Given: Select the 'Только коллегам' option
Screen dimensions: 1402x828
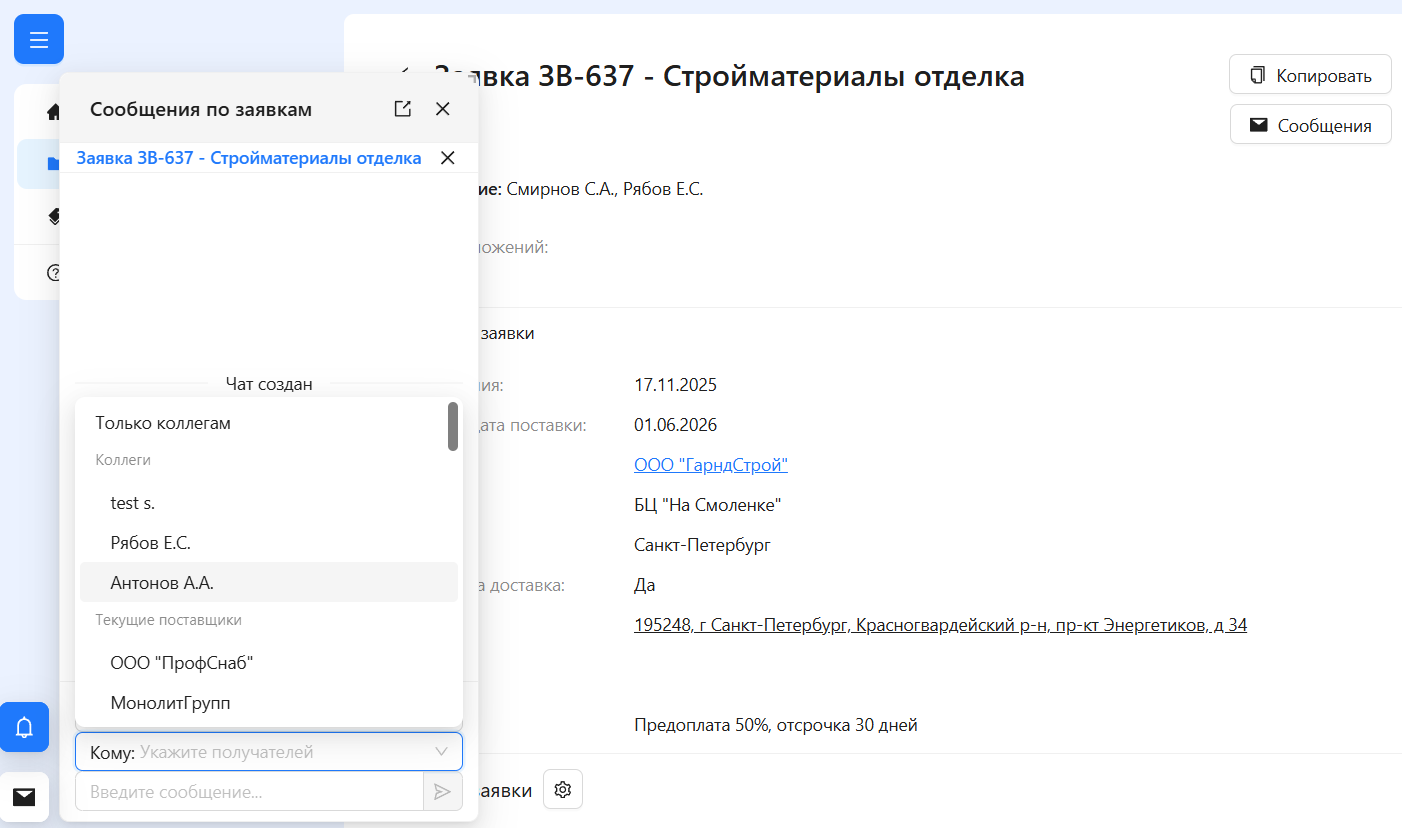Looking at the screenshot, I should click(163, 422).
